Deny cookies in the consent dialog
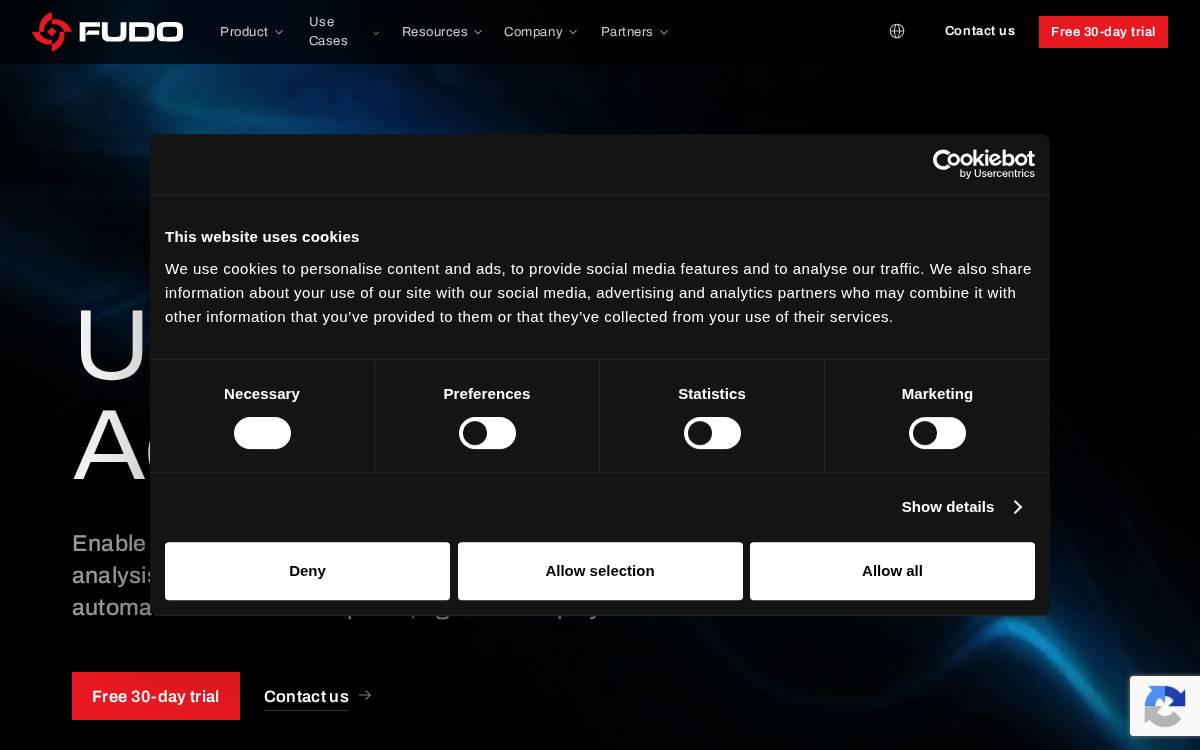The image size is (1200, 750). (x=307, y=571)
